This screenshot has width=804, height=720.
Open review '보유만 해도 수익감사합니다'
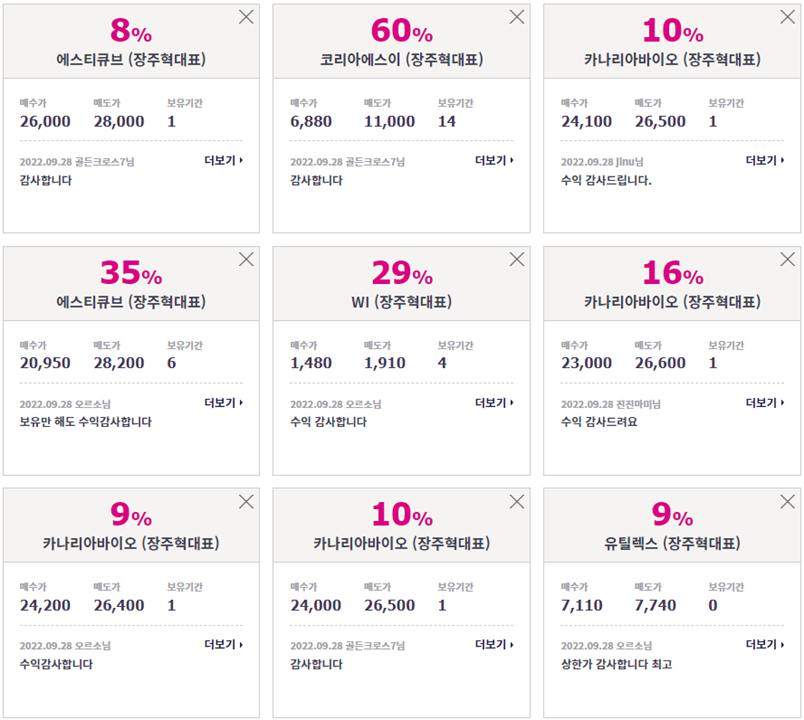(x=86, y=422)
